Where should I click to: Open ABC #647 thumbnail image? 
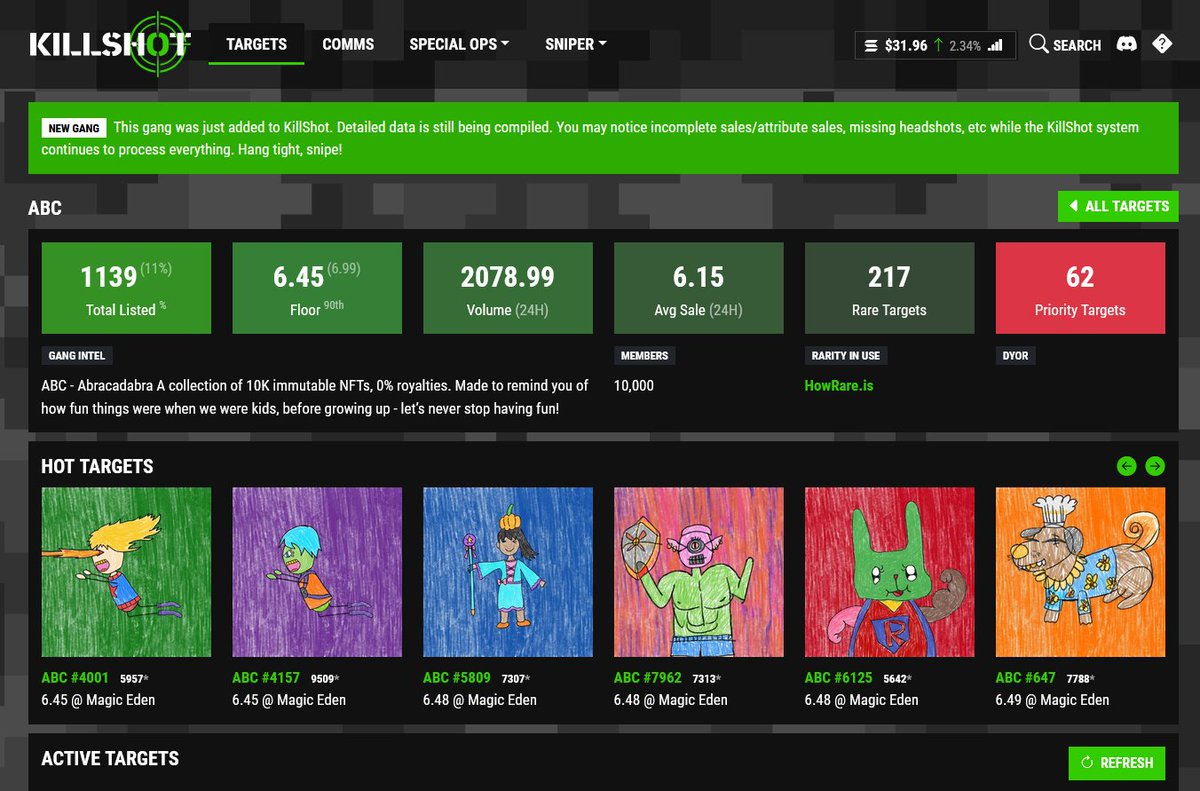point(1080,572)
